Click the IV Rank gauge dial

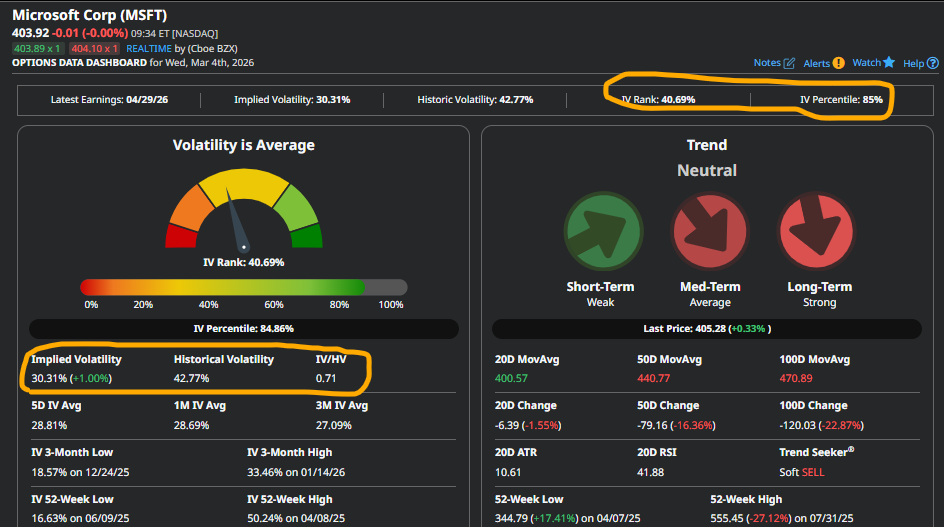pos(244,210)
